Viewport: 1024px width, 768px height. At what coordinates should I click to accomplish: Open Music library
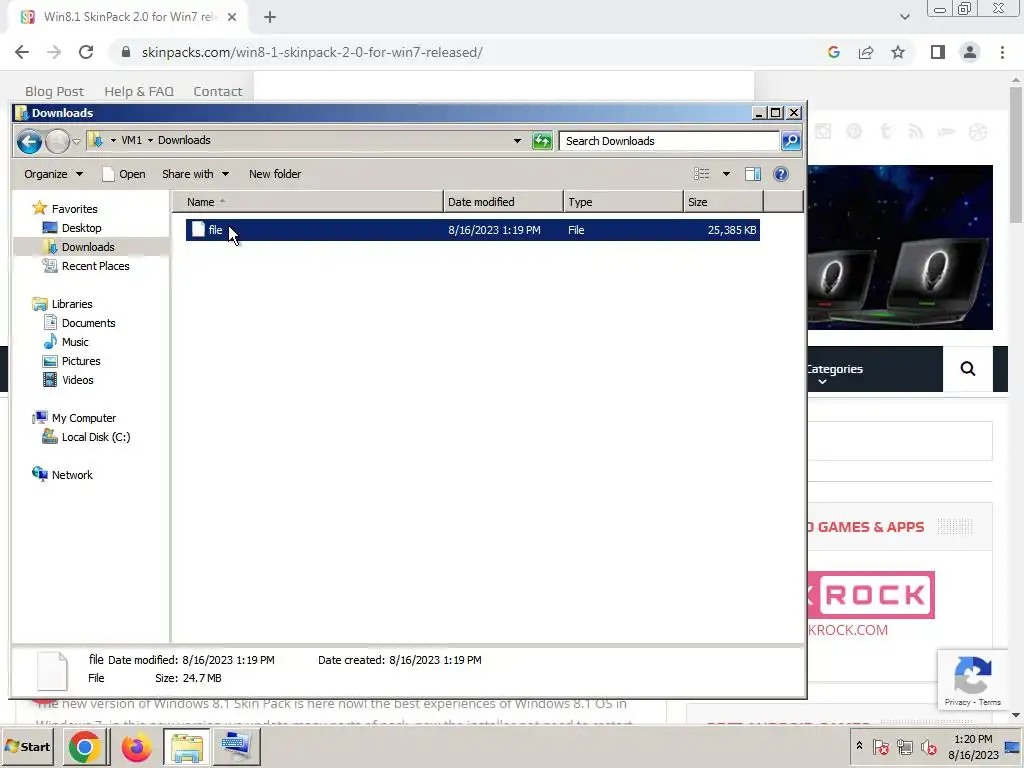pos(74,342)
